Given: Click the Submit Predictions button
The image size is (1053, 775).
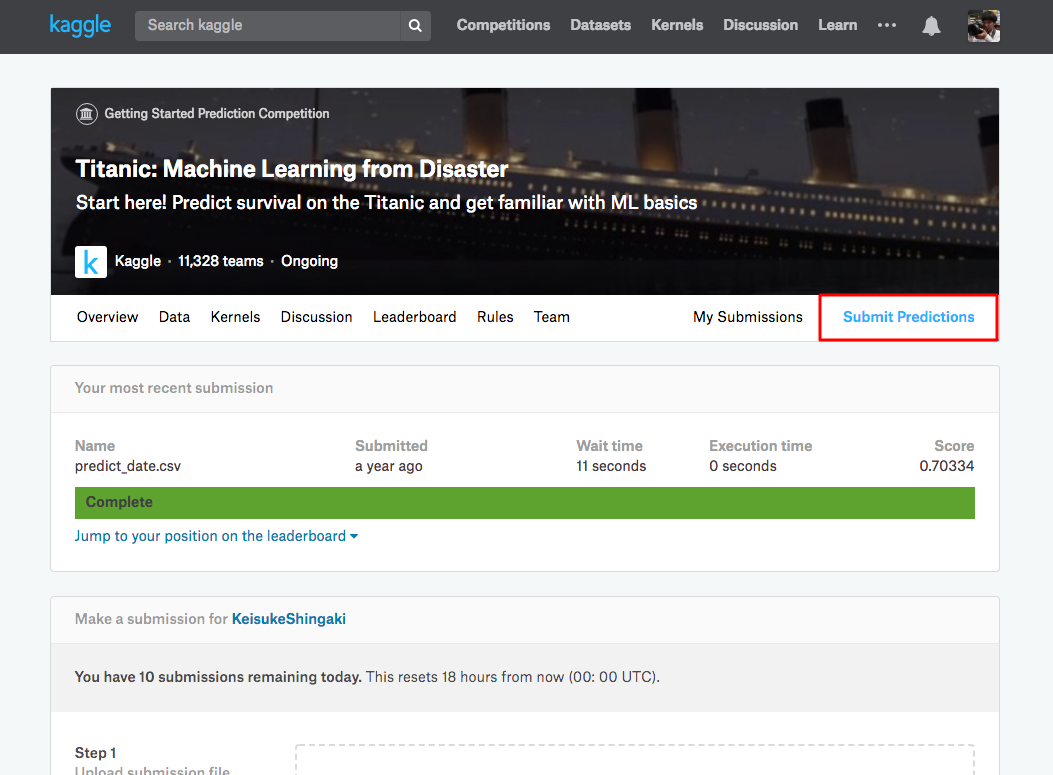Looking at the screenshot, I should pyautogui.click(x=908, y=317).
